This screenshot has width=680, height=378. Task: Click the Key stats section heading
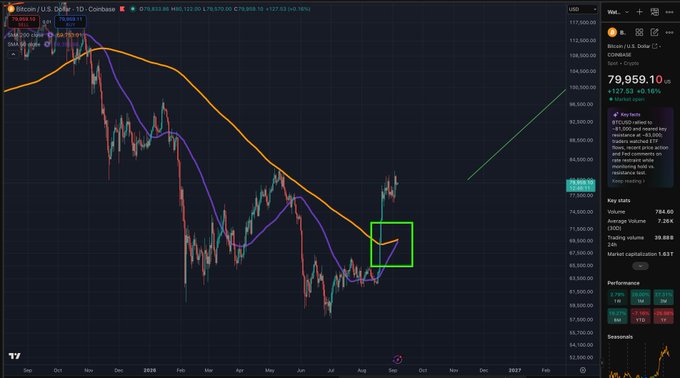tap(619, 200)
